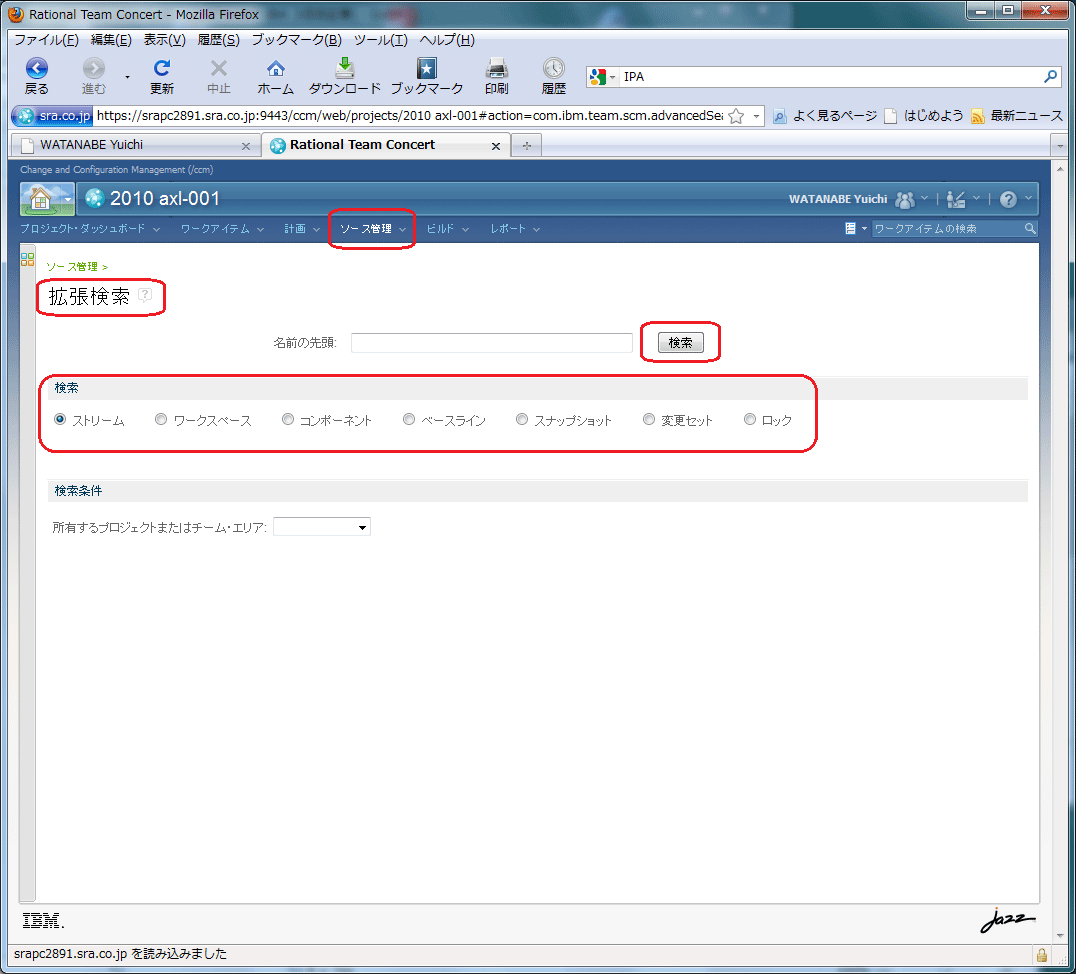This screenshot has width=1076, height=974.
Task: Open the ヘルプ(H) menu
Action: [447, 40]
